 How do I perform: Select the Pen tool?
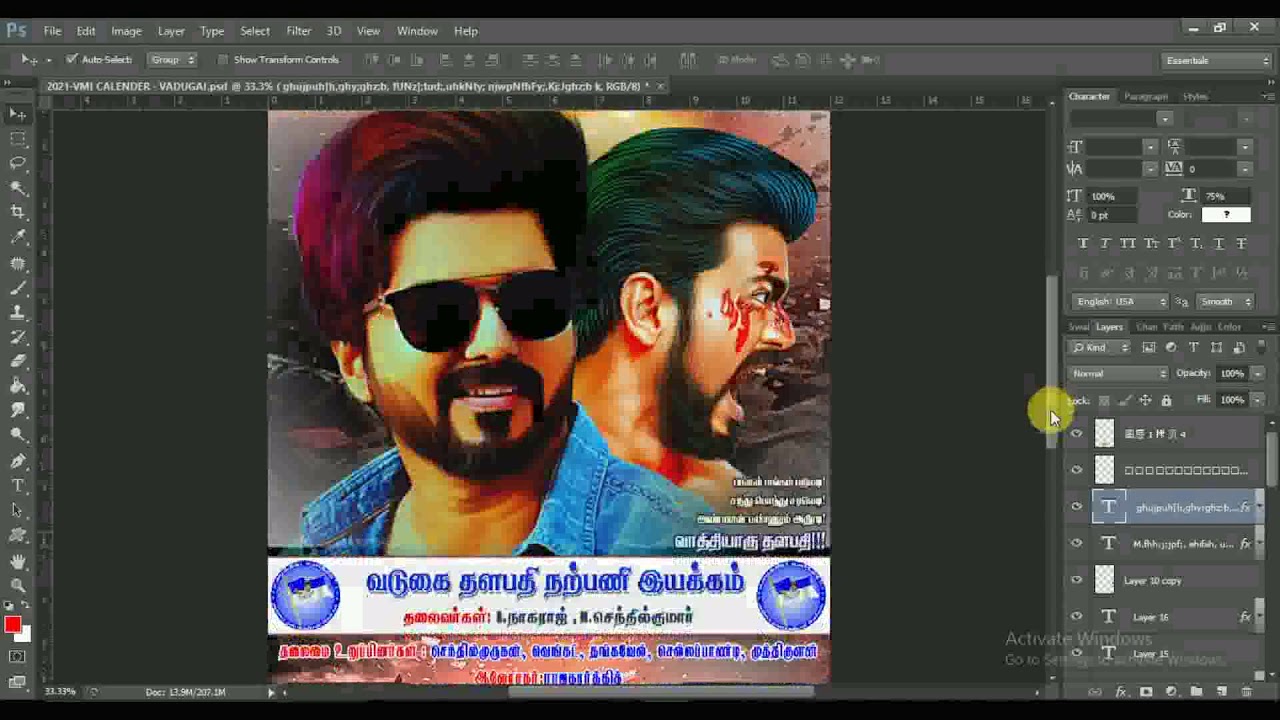click(18, 461)
